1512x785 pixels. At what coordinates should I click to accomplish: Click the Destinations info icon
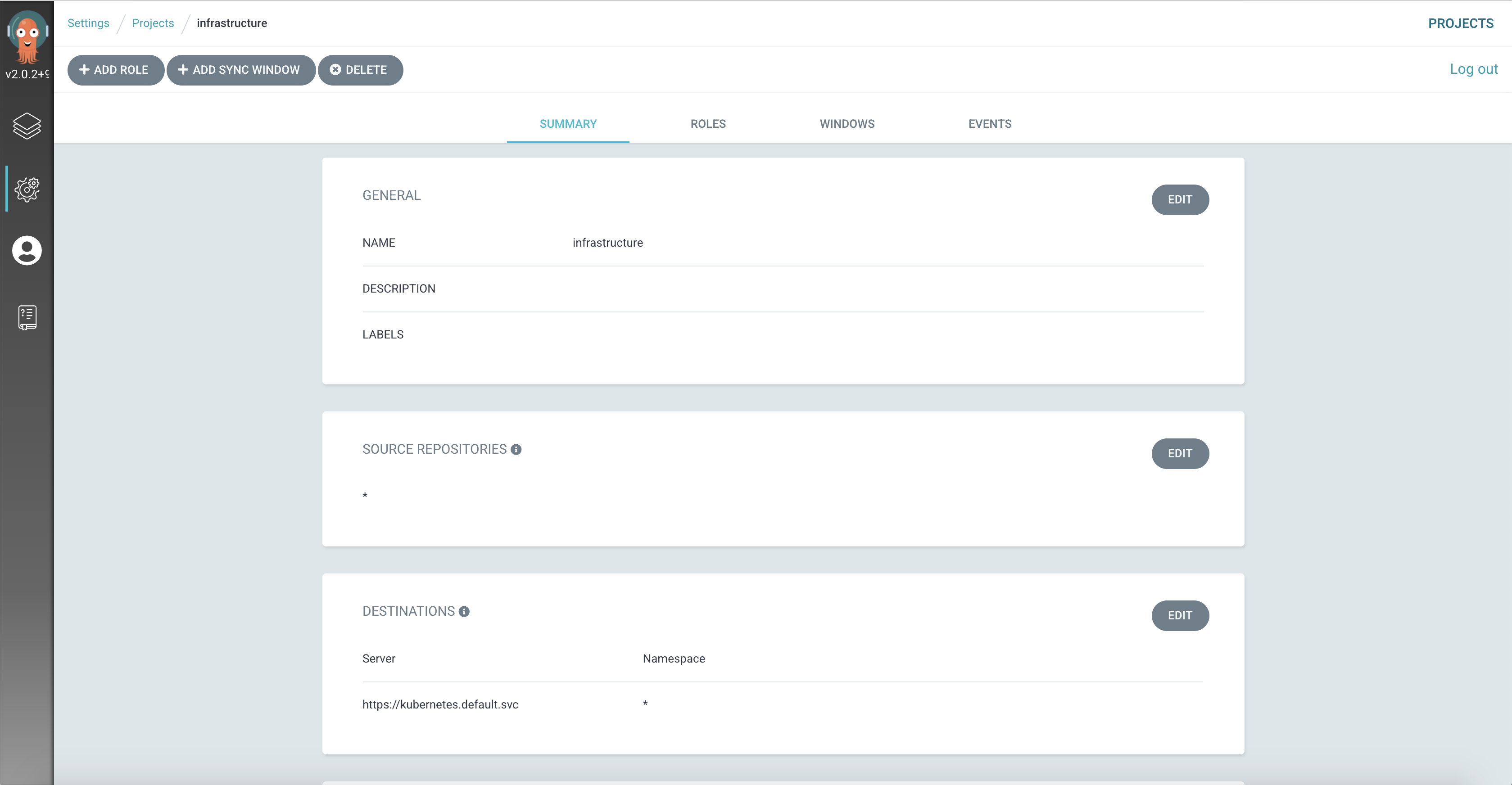pos(464,611)
